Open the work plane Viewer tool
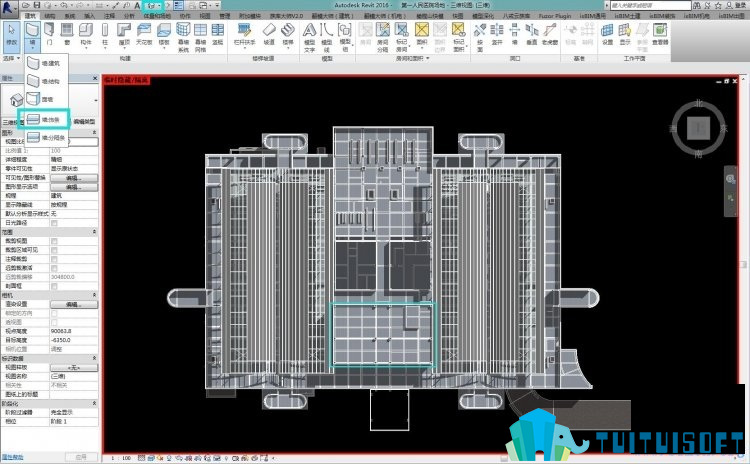The width and height of the screenshot is (750, 464). pyautogui.click(x=660, y=35)
